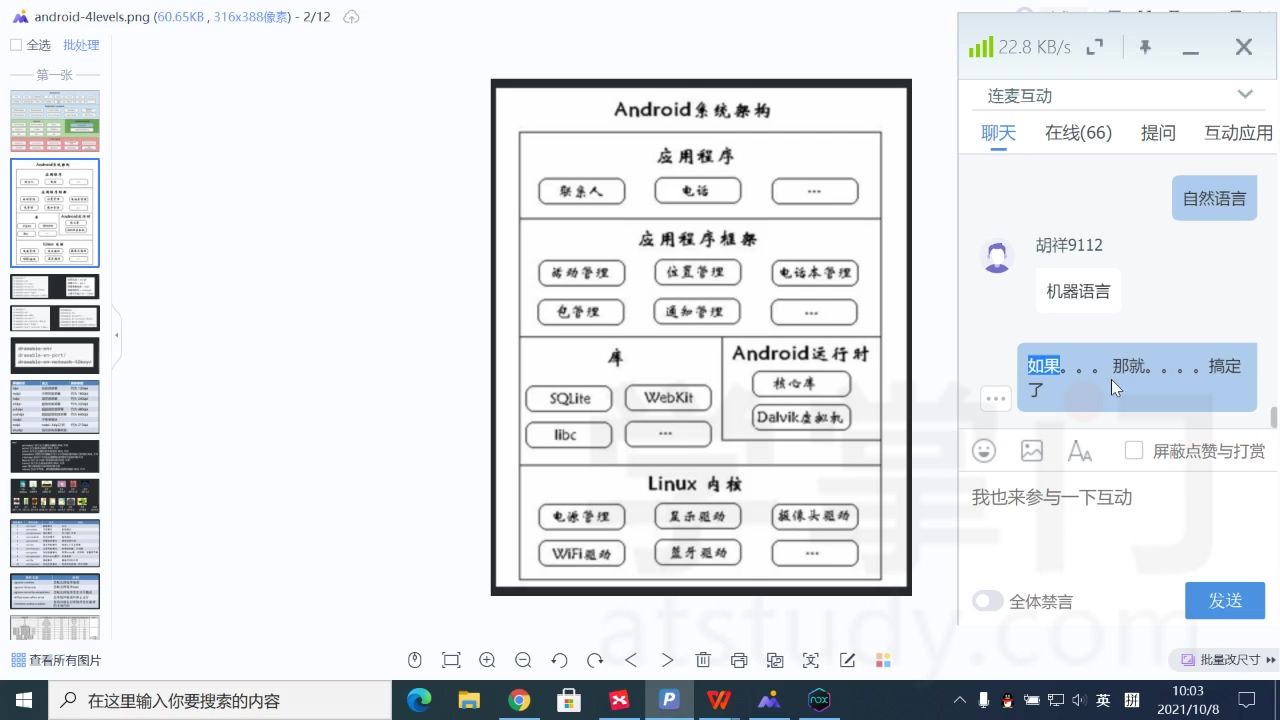Click the 机器语言 chat message bubble

point(1078,291)
